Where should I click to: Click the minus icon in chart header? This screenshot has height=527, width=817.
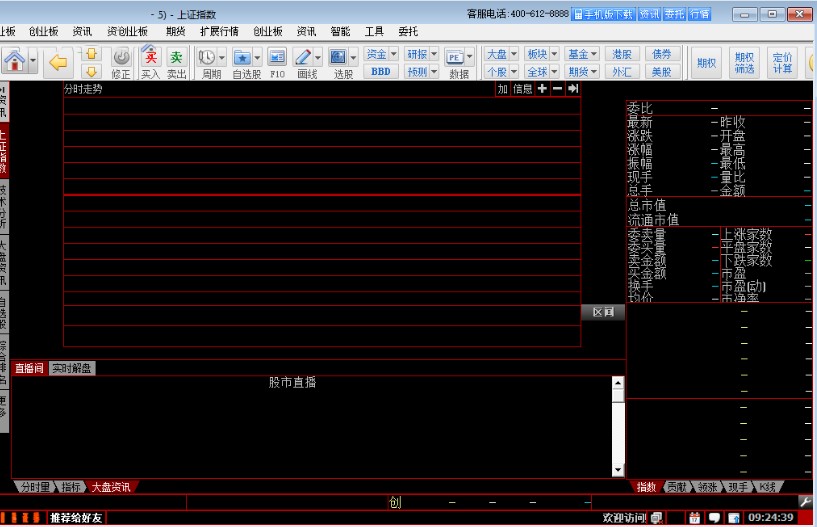(557, 89)
